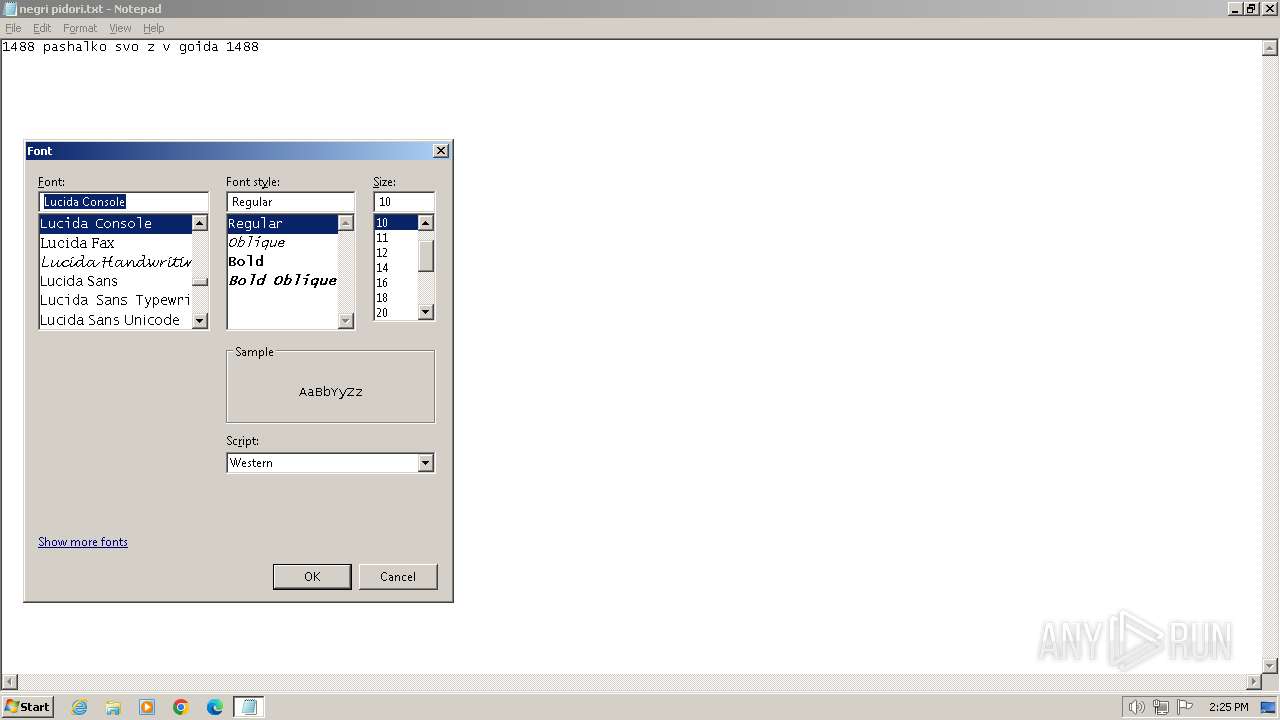Select Lucida Fax font
This screenshot has width=1280, height=720.
tap(115, 243)
